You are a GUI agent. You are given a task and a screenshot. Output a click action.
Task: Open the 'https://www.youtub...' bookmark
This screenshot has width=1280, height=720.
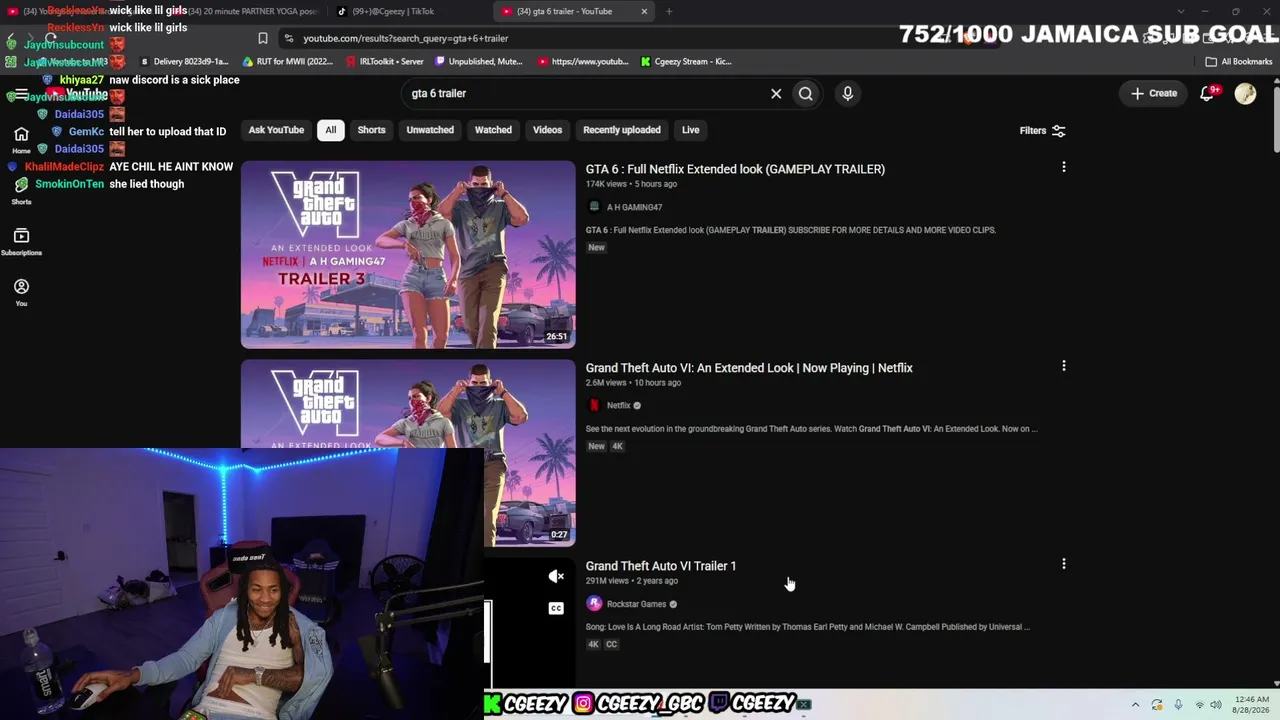[x=583, y=61]
